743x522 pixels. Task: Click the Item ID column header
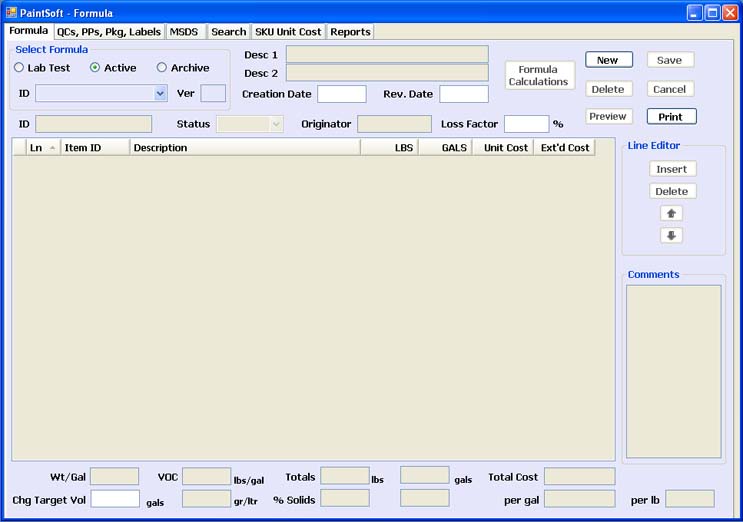pos(95,148)
